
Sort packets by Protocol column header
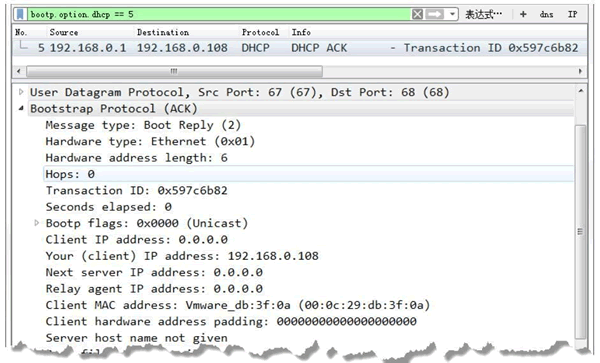click(x=260, y=32)
